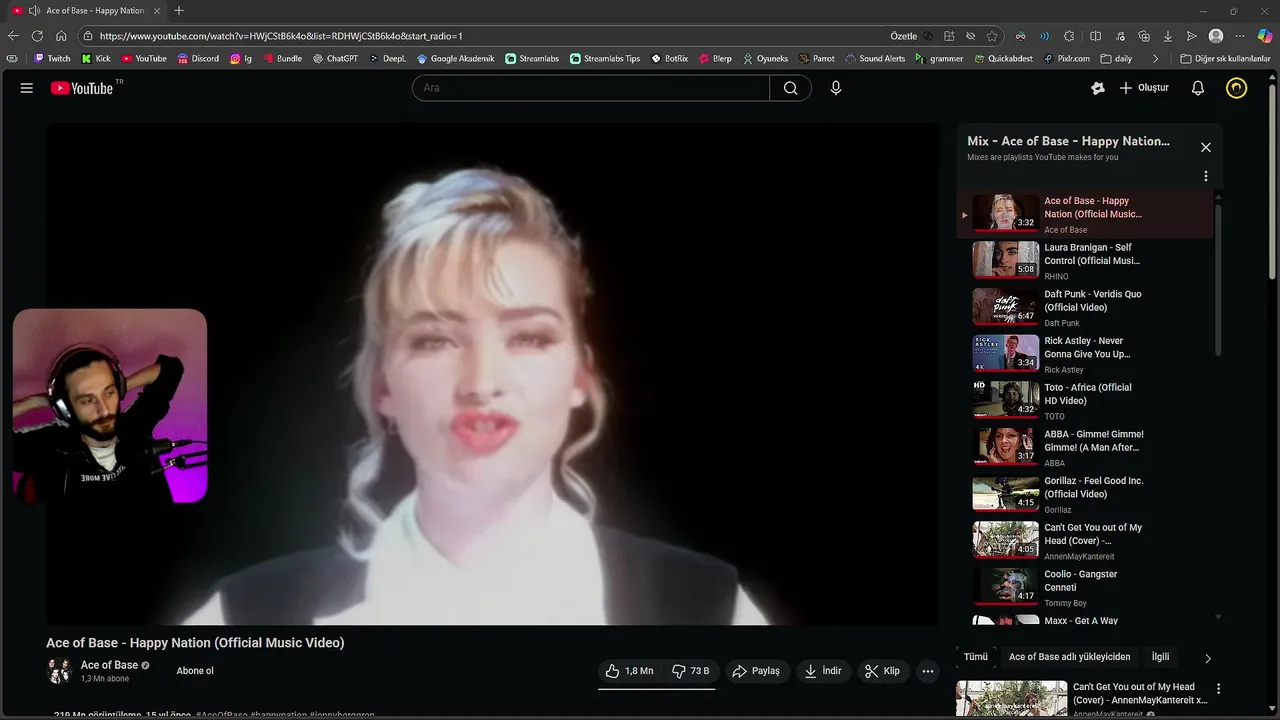Viewport: 1280px width, 720px height.
Task: Select the İlgili filter chip
Action: (x=1160, y=657)
